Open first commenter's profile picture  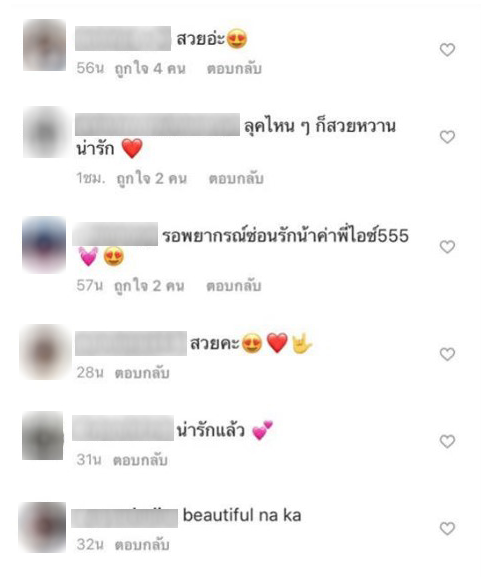(44, 45)
